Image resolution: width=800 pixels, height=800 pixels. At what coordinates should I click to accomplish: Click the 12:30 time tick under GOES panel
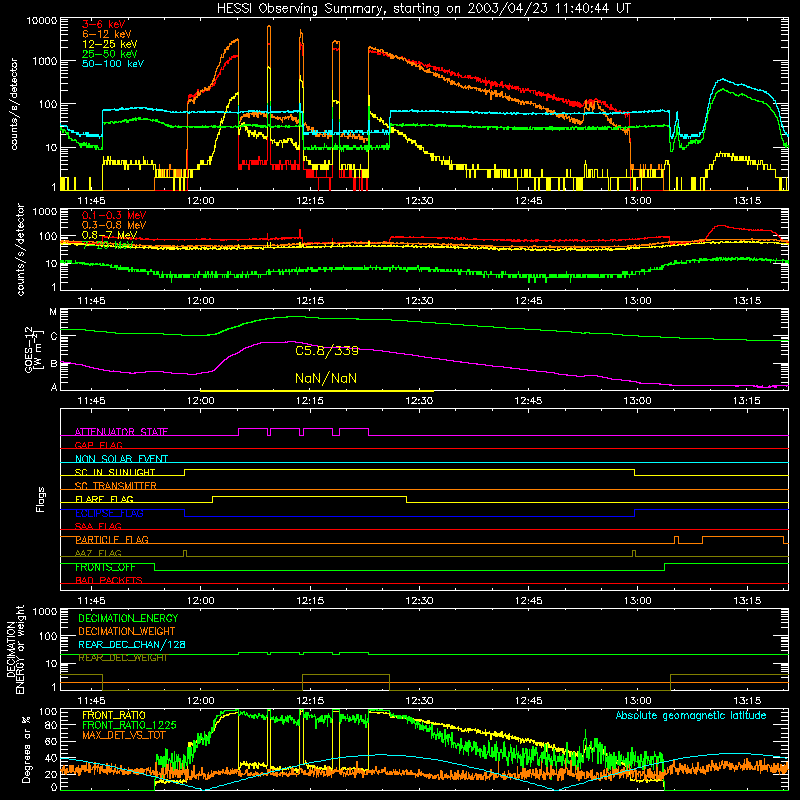[x=419, y=401]
